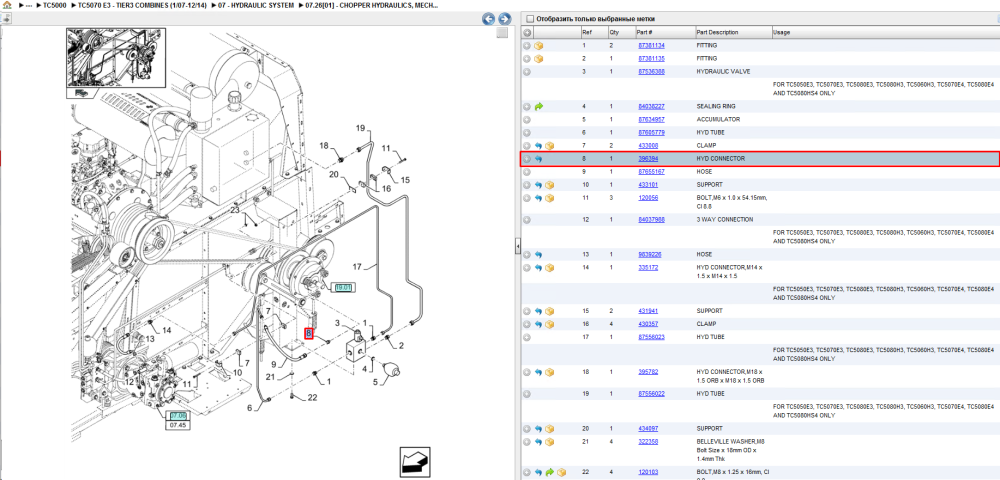Viewport: 1000px width, 480px height.
Task: Click the blue arrow on SUPPORT 431941 row
Action: 538,311
